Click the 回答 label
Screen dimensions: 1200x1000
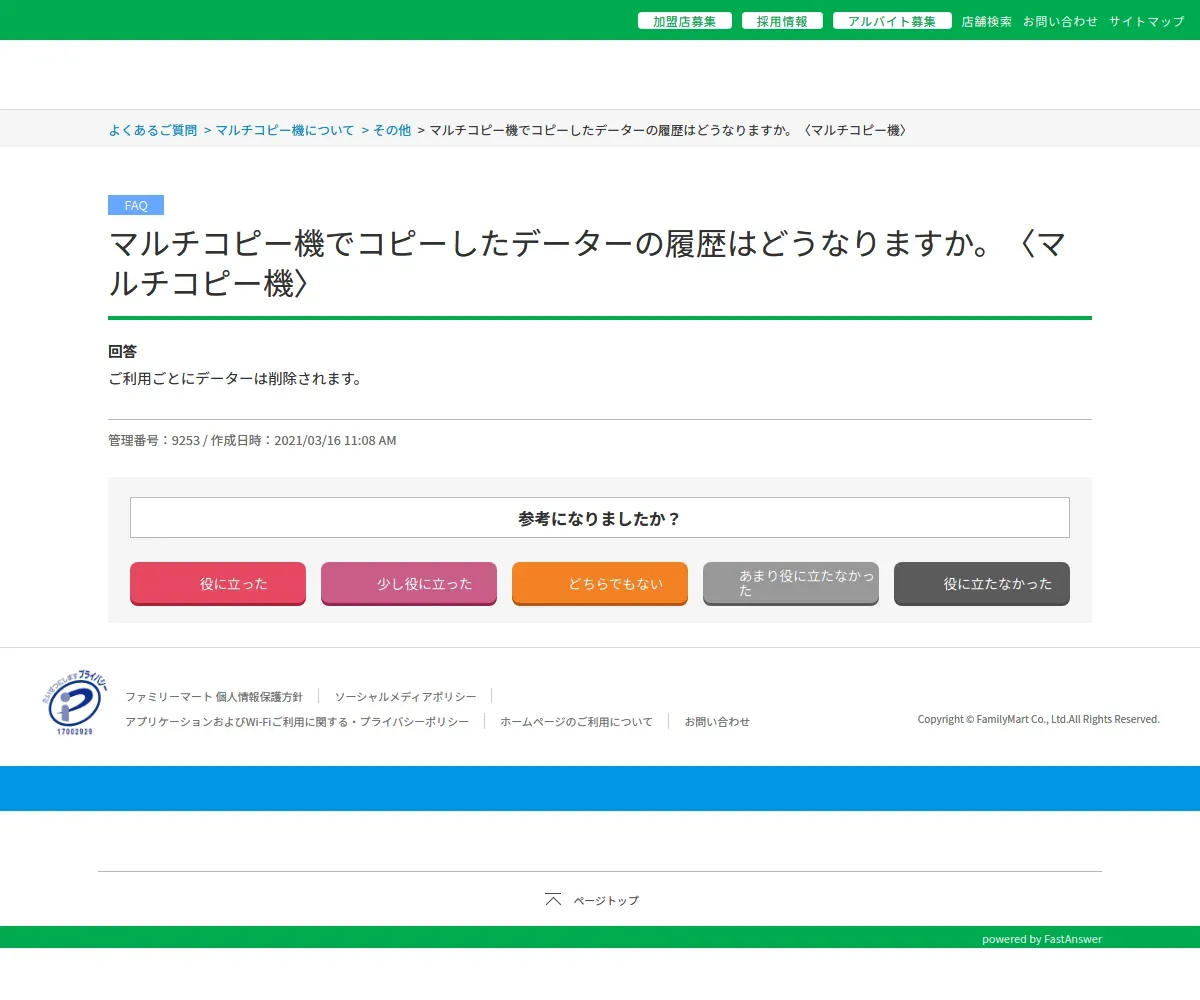pos(122,351)
